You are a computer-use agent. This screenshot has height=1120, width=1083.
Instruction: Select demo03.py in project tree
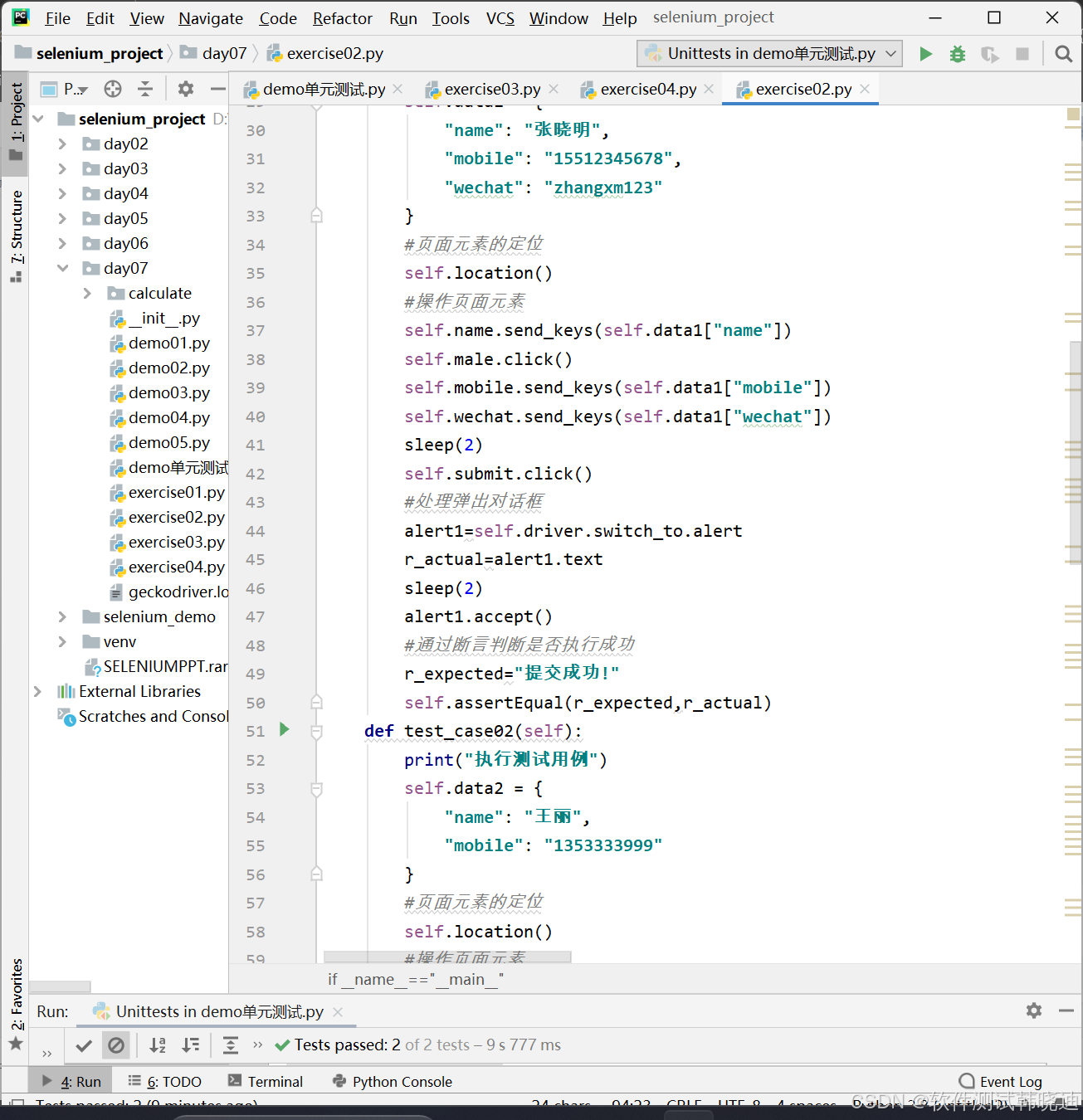coord(160,392)
